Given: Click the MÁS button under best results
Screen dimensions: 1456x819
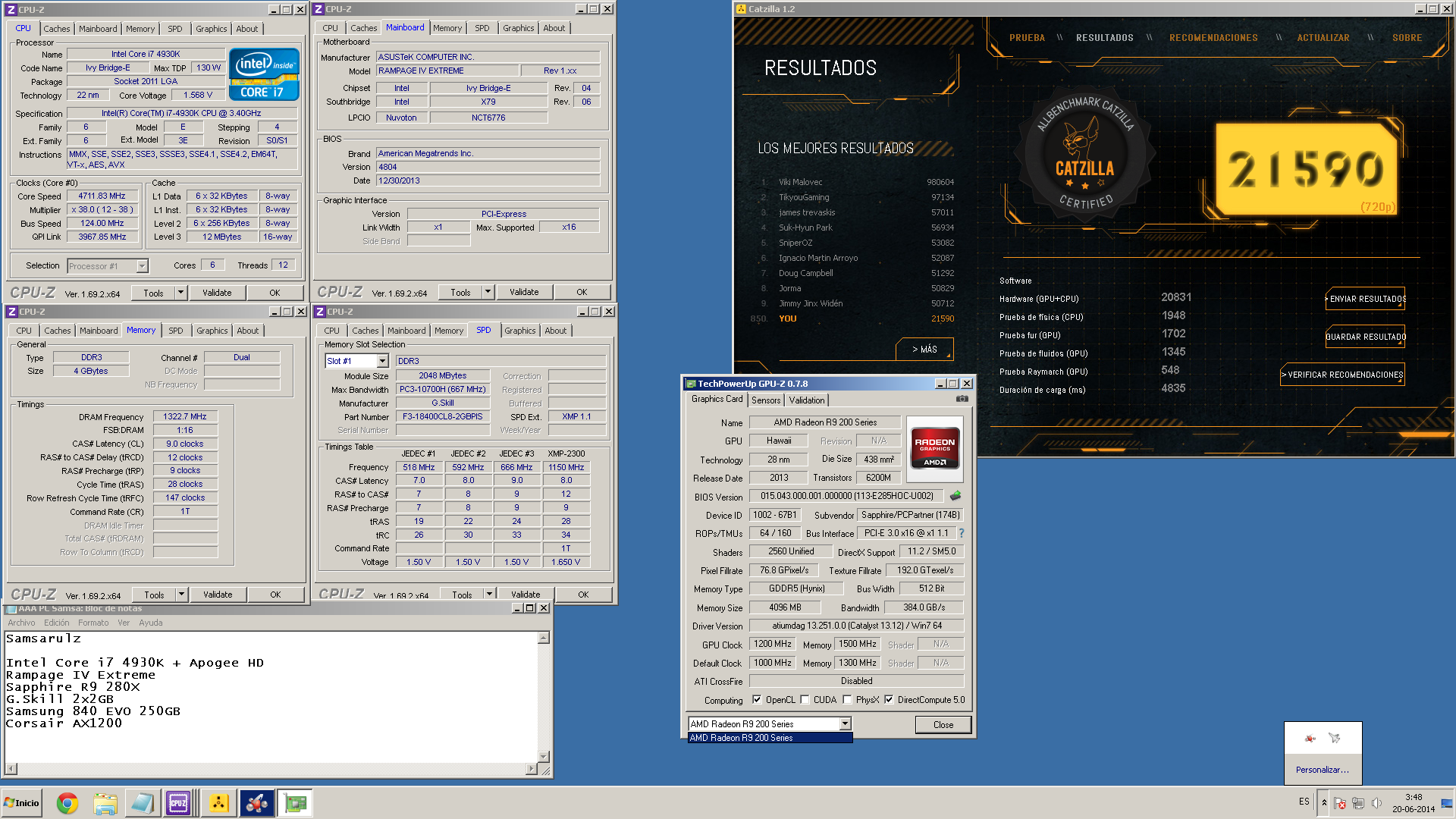Looking at the screenshot, I should coord(924,350).
